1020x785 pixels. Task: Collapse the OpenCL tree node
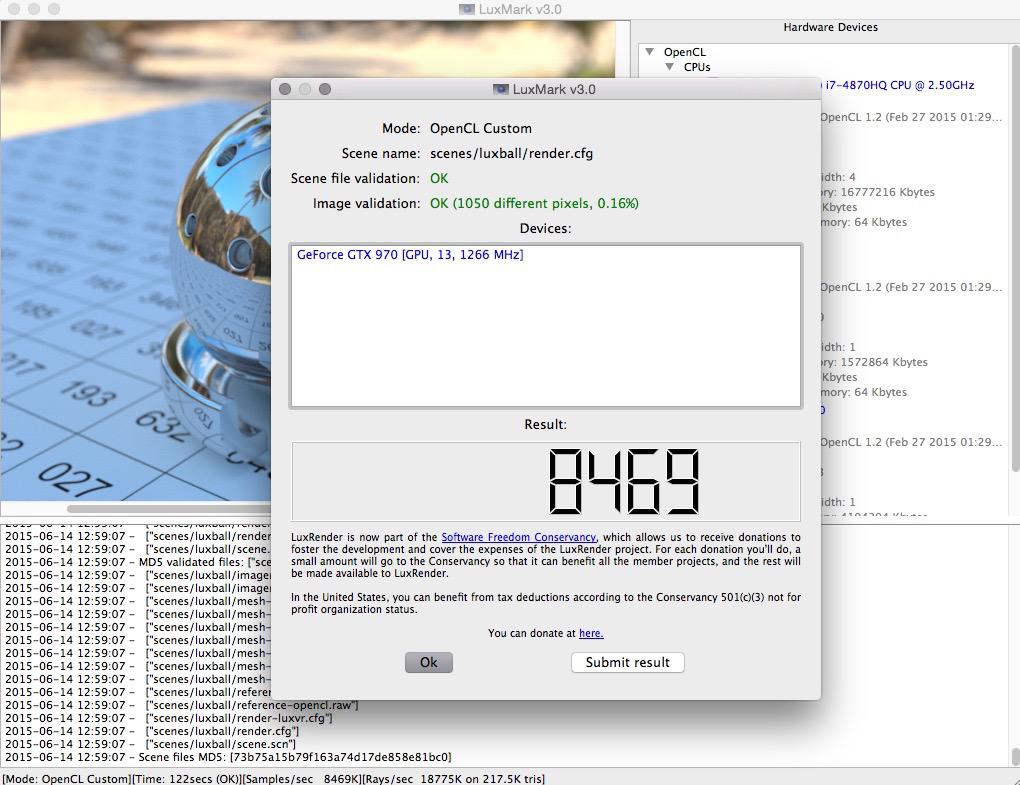[x=649, y=51]
